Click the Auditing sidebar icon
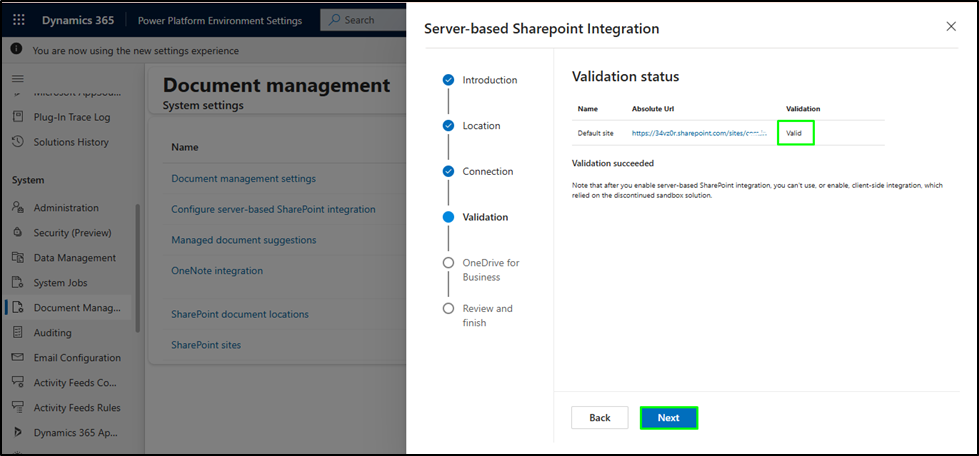 pyautogui.click(x=18, y=333)
